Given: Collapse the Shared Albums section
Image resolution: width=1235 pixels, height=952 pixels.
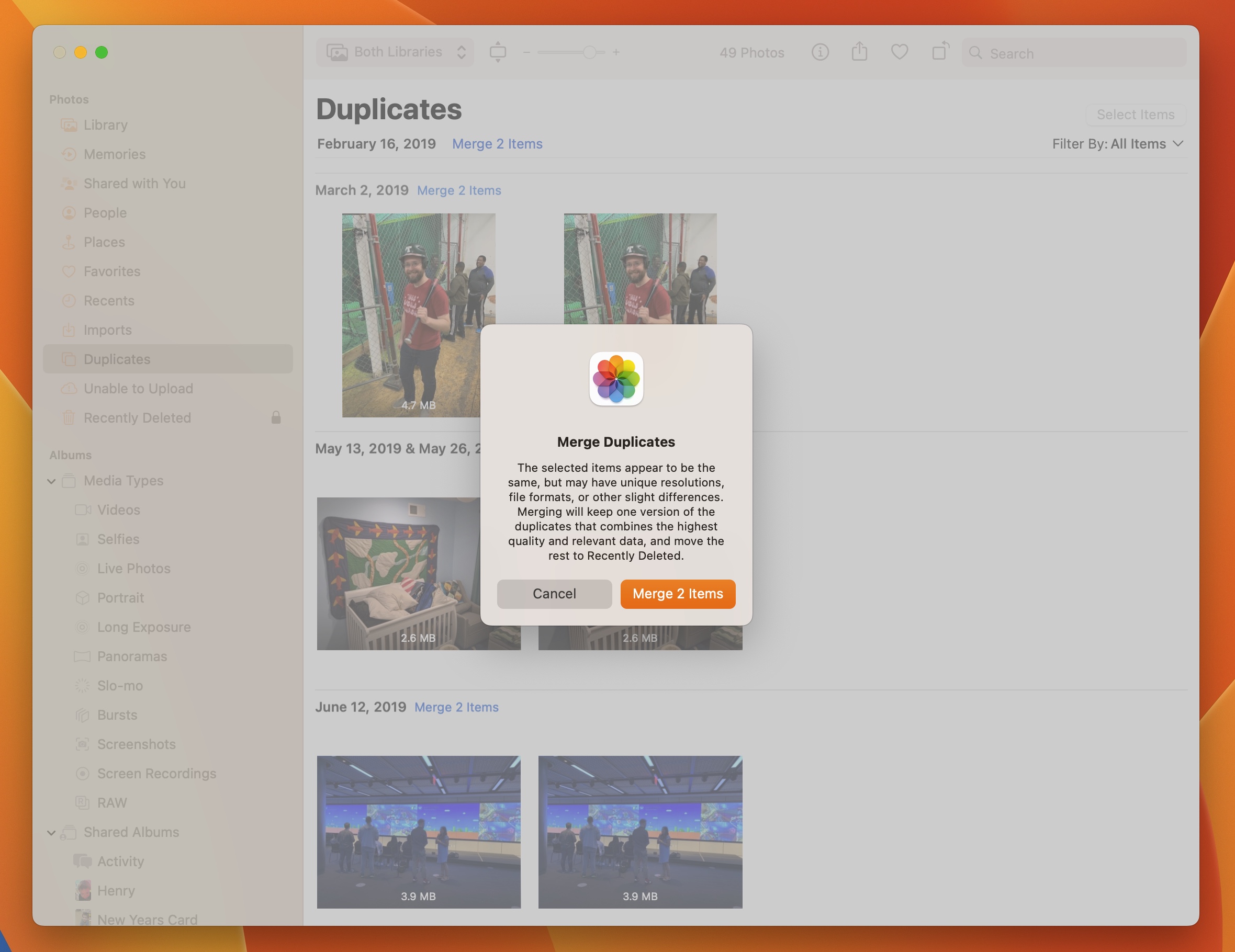Looking at the screenshot, I should click(51, 833).
